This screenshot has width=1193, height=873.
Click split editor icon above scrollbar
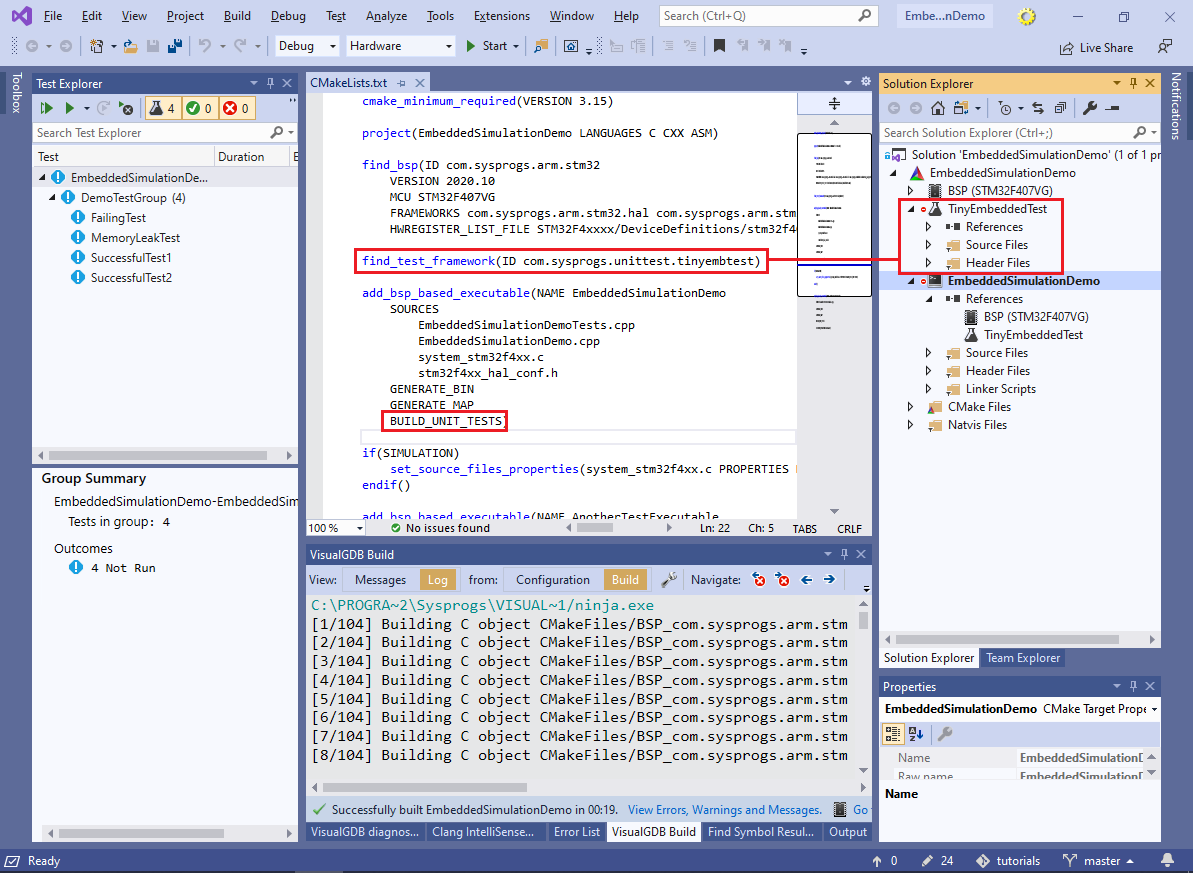834,104
